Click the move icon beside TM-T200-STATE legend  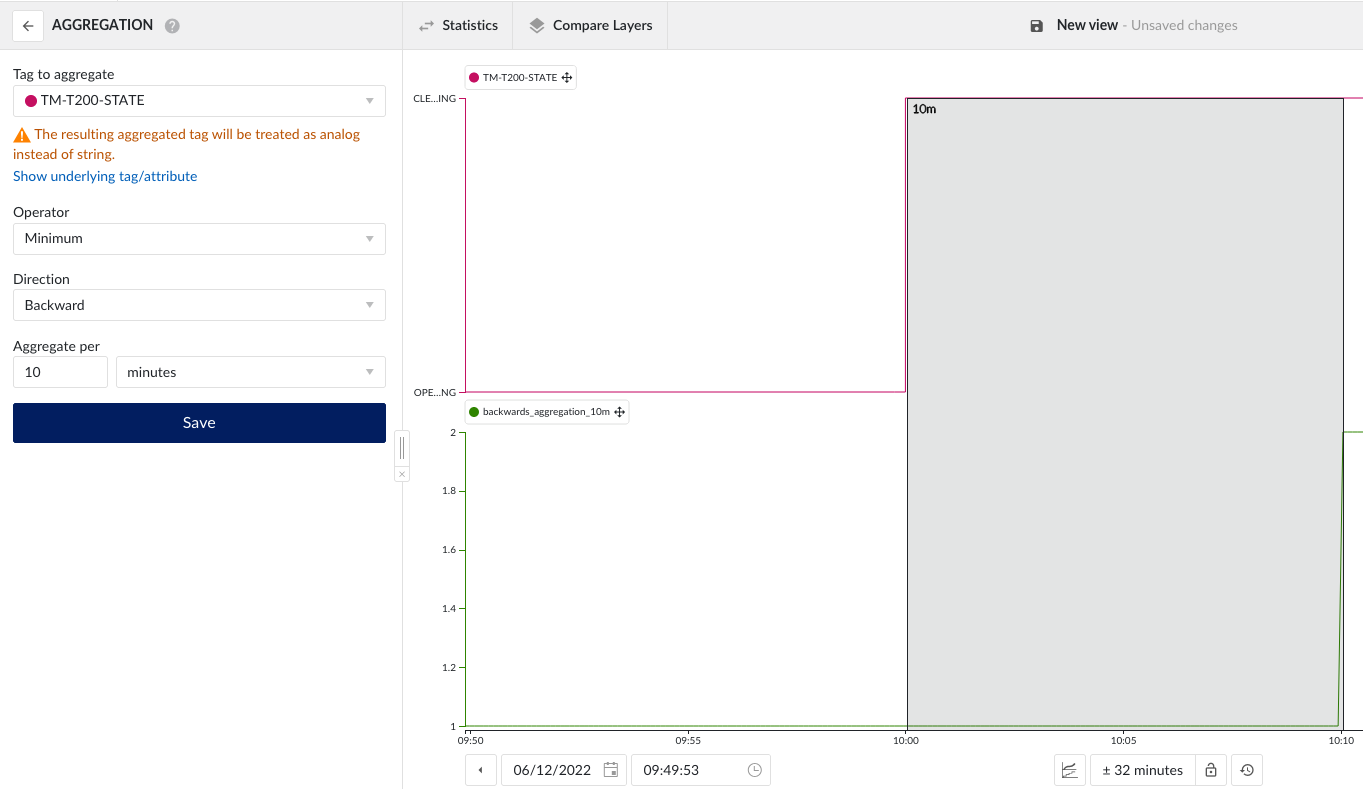[567, 77]
